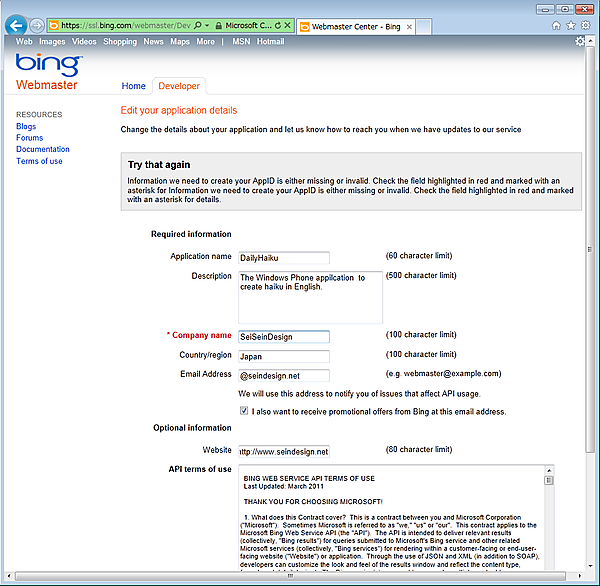Click the Email Address input field
The width and height of the screenshot is (600, 586).
[284, 375]
